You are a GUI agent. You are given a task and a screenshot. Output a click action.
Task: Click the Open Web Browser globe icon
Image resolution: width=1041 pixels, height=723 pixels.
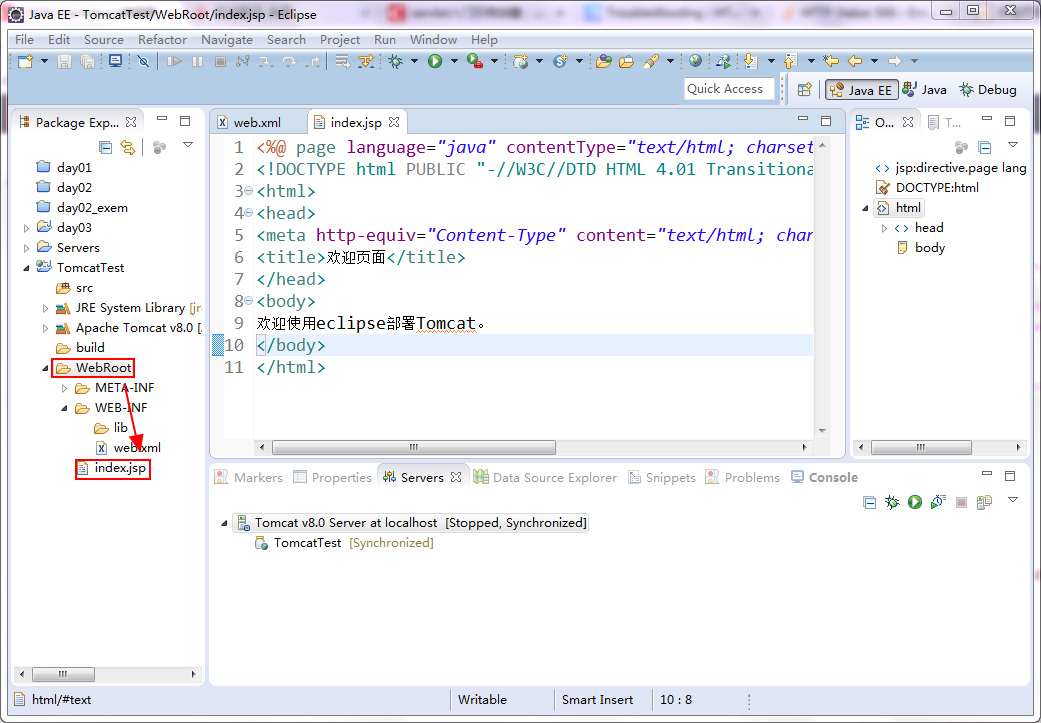pos(695,61)
